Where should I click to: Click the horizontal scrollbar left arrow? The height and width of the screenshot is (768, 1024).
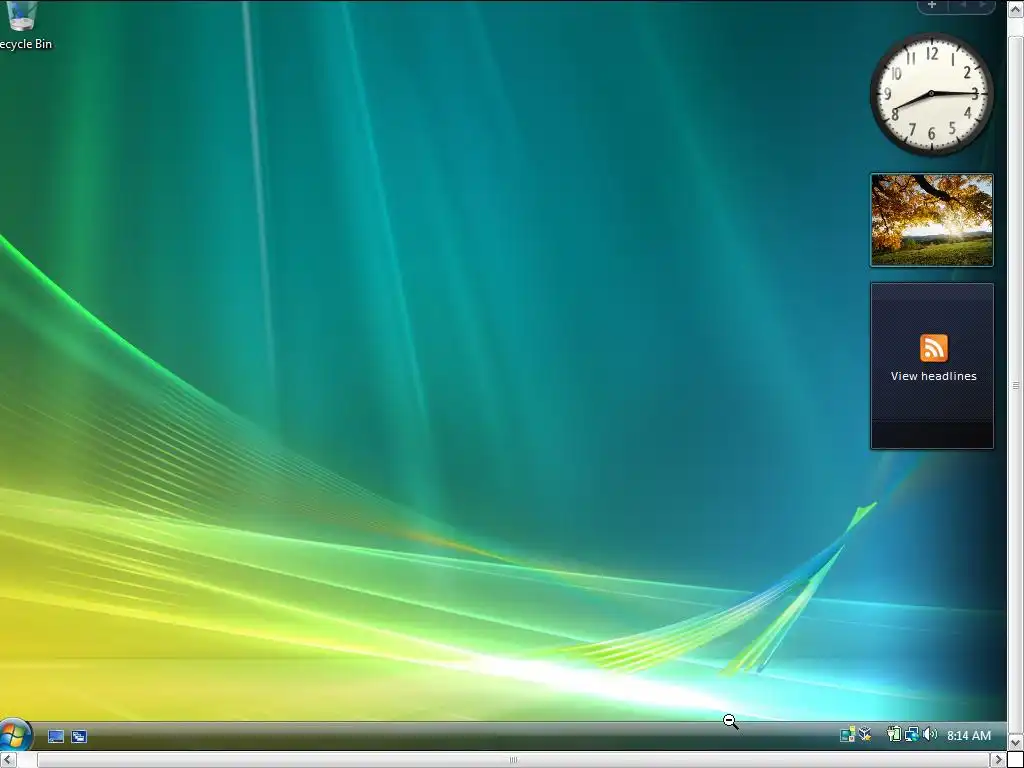point(8,760)
